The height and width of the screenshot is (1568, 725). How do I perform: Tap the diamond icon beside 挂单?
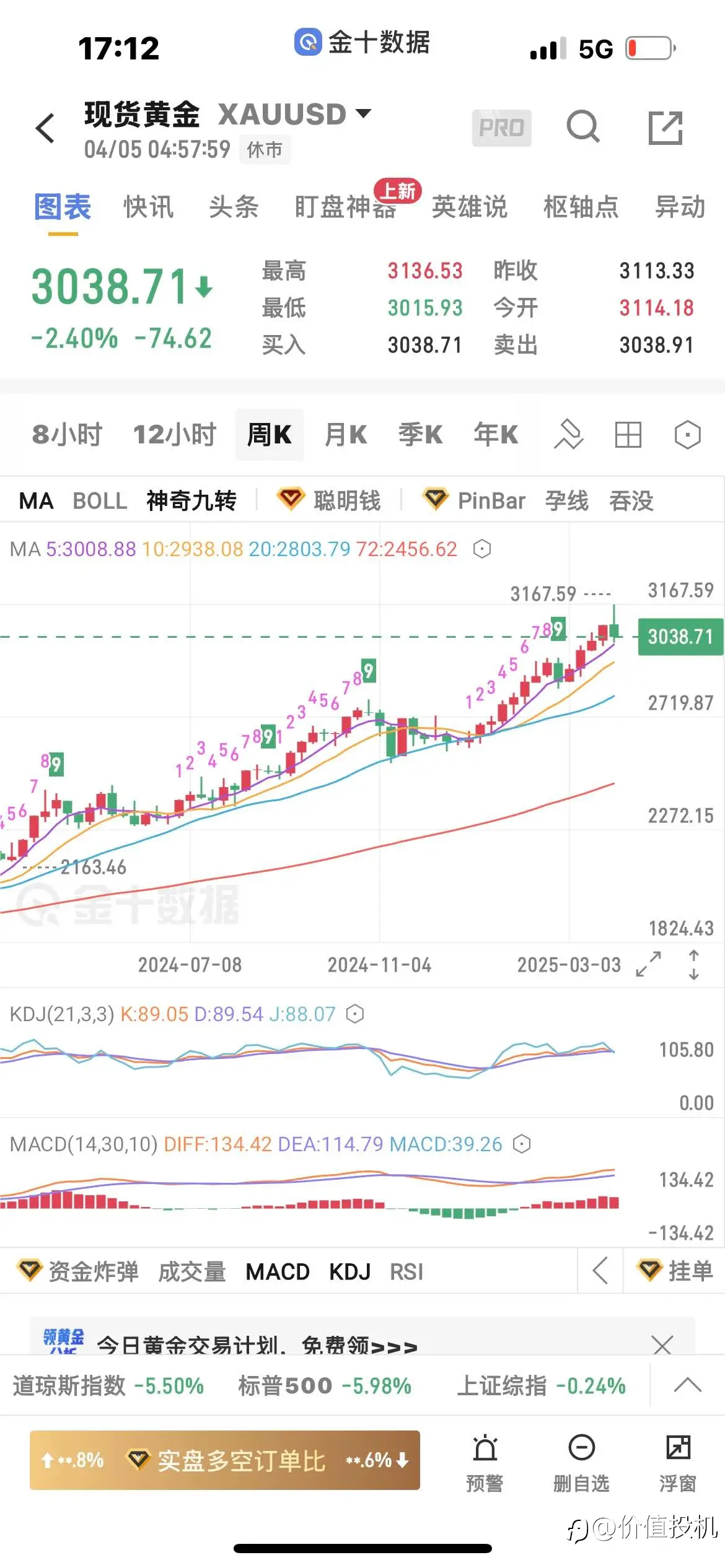pos(649,1270)
